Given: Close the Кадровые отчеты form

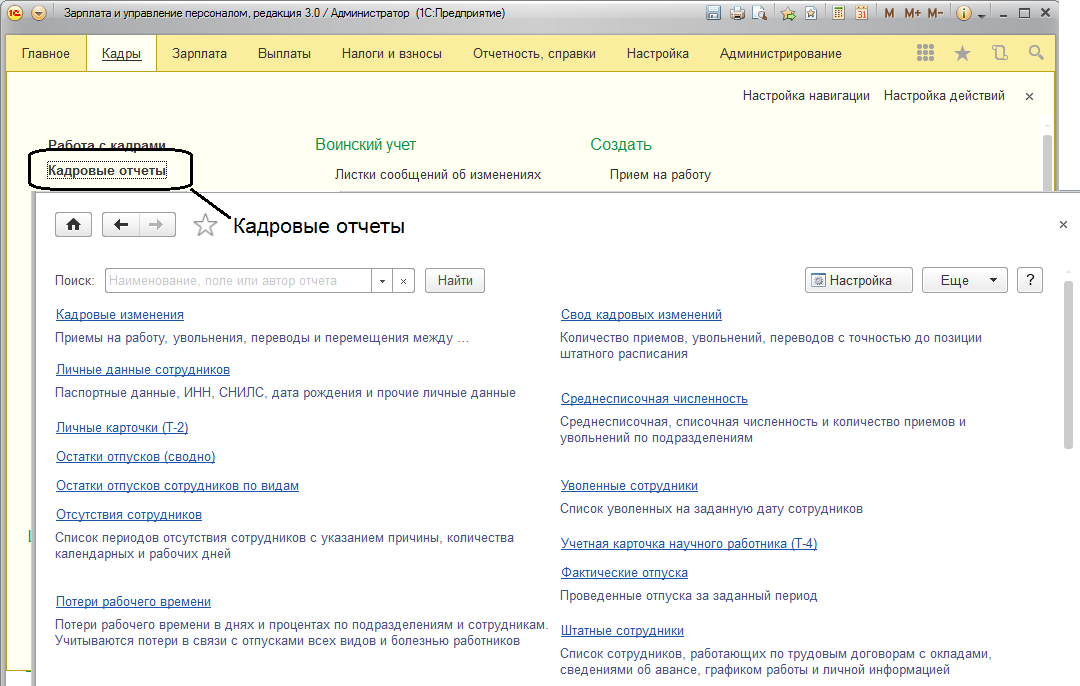Looking at the screenshot, I should (1063, 225).
